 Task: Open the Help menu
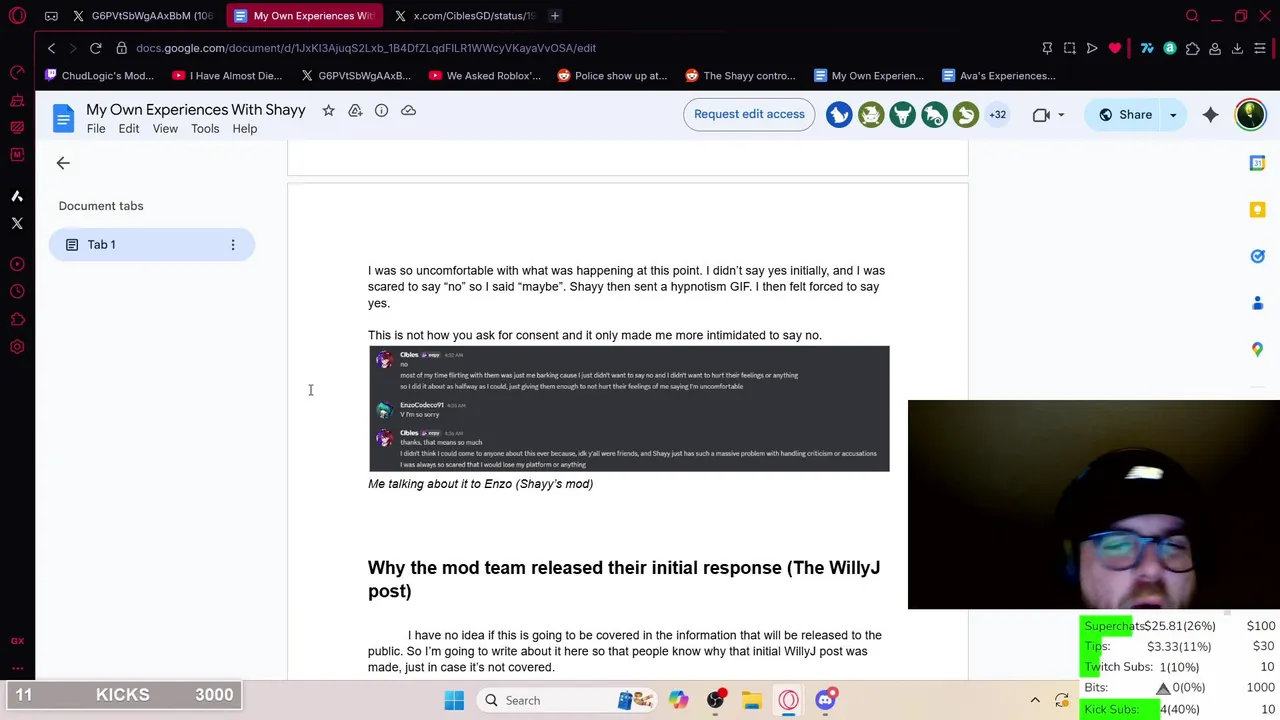(245, 129)
